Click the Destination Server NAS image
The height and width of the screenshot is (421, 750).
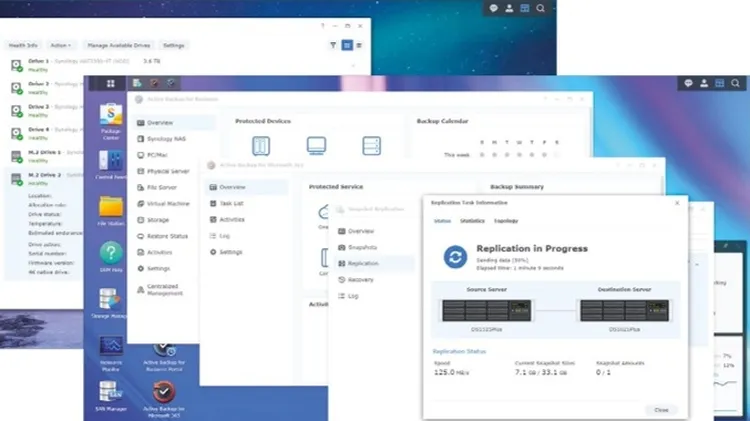pos(624,310)
